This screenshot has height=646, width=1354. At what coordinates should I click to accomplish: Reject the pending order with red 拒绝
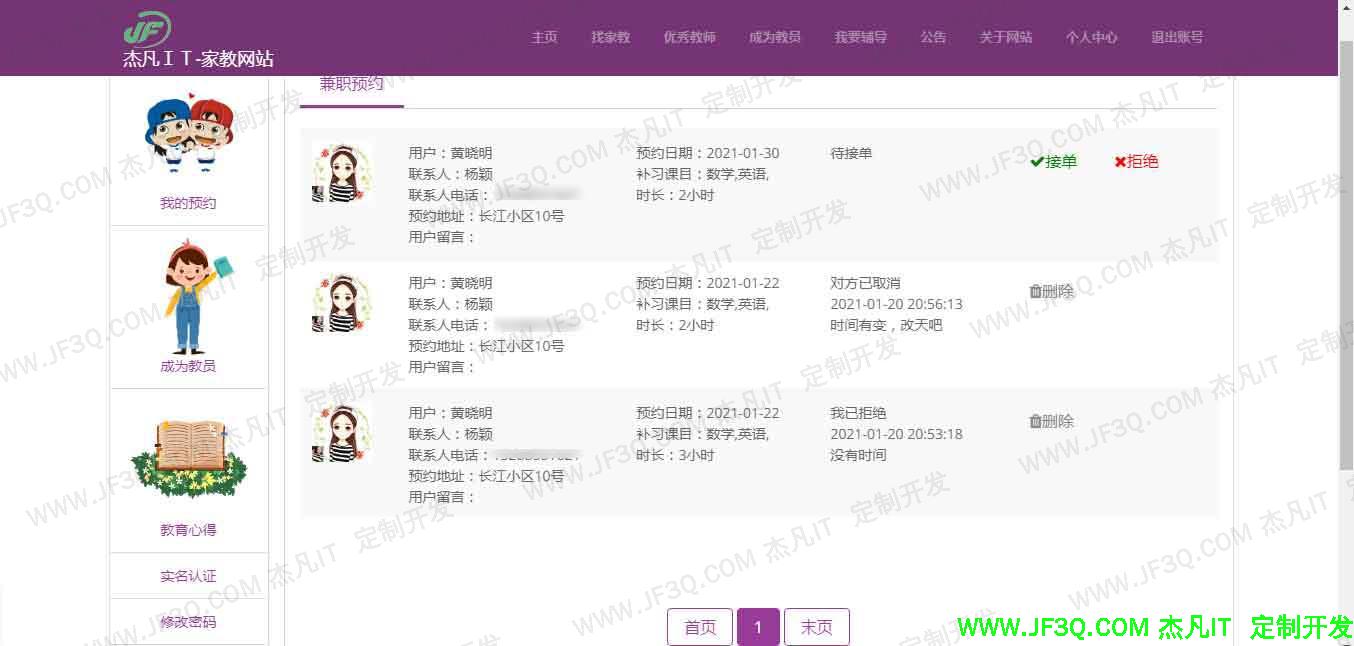click(1136, 162)
